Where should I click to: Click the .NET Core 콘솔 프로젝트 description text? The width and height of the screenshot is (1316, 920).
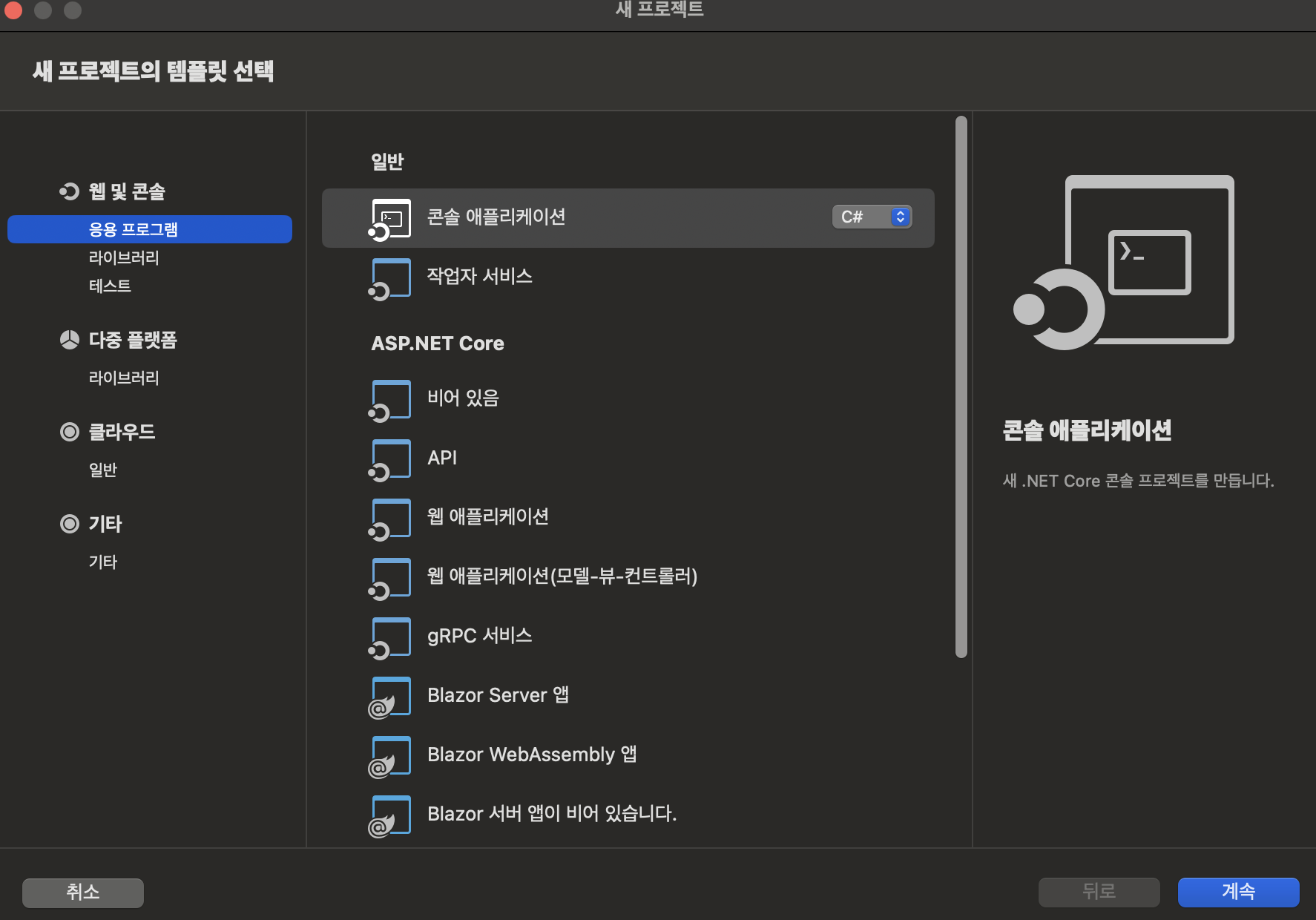click(x=1139, y=481)
